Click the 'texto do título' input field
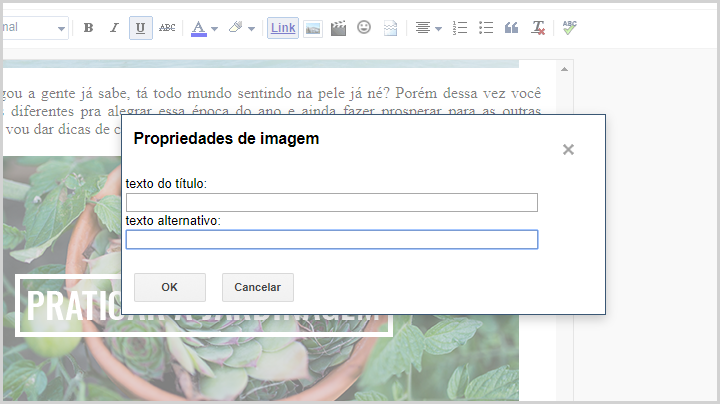 (332, 202)
